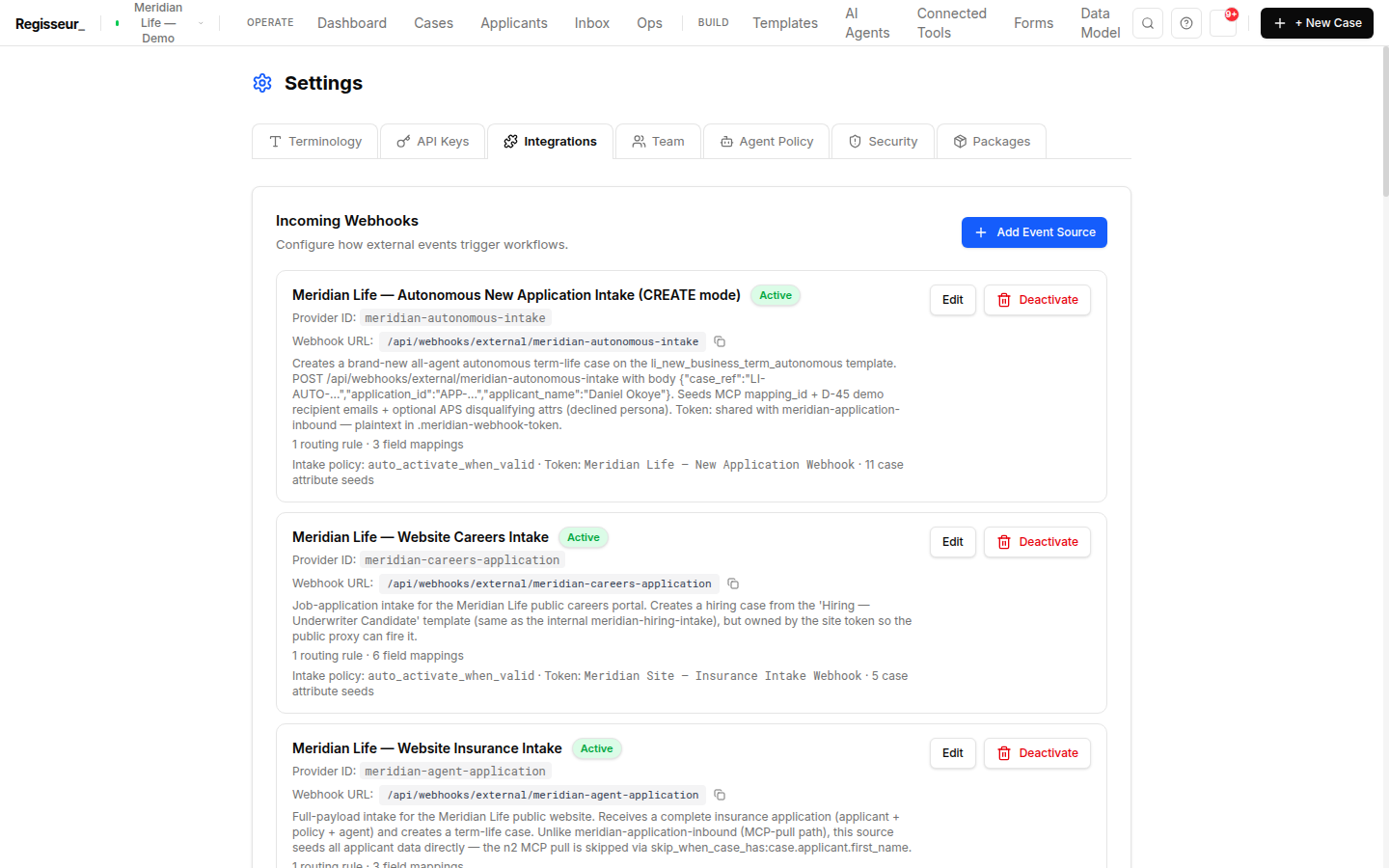Expand the Meridian Life — Demo workspace switcher

pyautogui.click(x=159, y=23)
